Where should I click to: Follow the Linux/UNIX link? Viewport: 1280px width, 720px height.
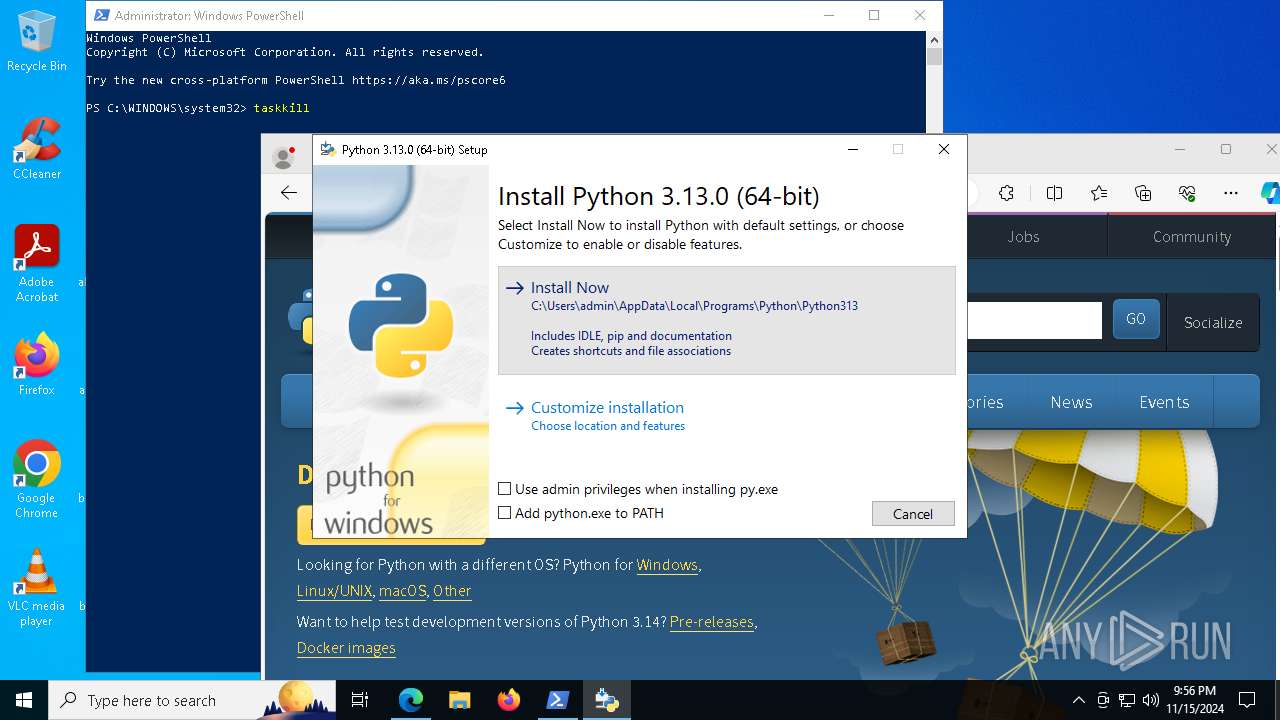[334, 591]
